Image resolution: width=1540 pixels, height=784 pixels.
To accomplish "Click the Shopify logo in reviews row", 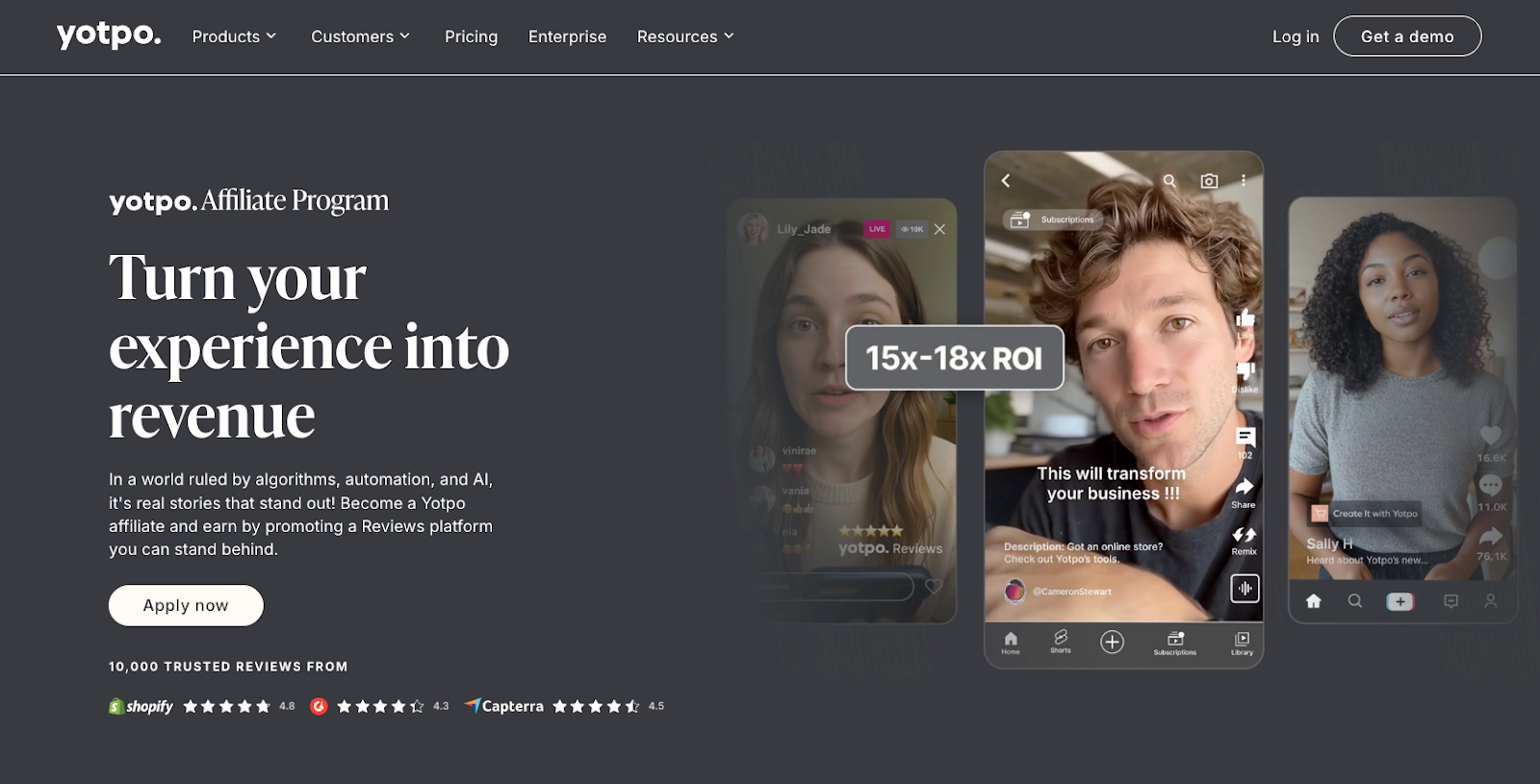I will (x=141, y=706).
